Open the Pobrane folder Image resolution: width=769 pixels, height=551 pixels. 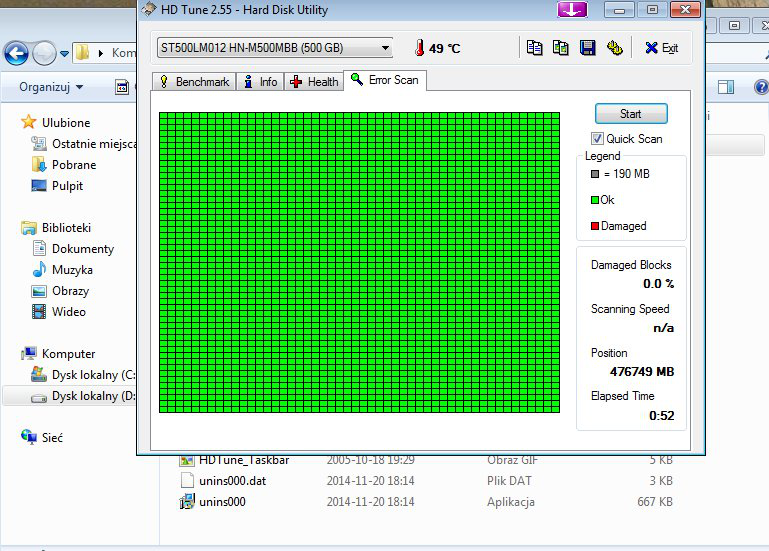coord(74,165)
